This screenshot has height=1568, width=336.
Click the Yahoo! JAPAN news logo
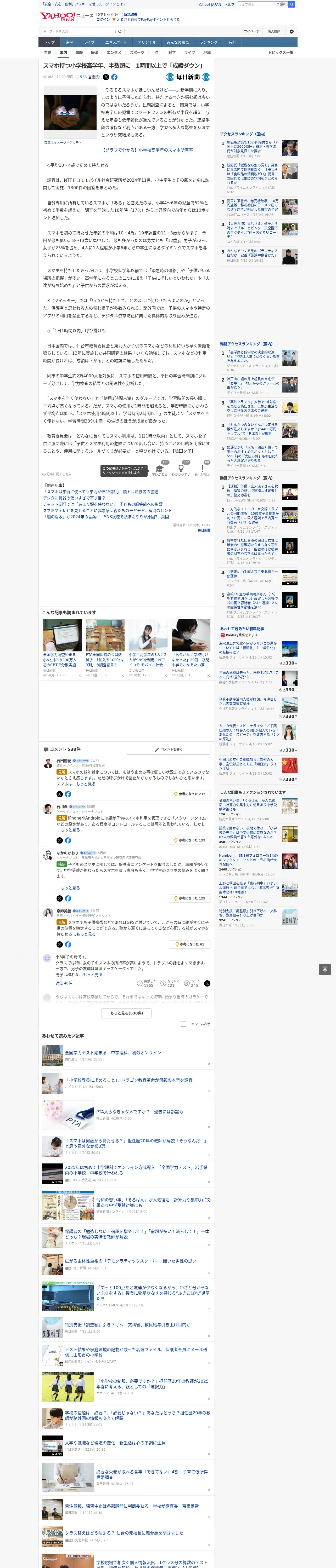[x=66, y=16]
